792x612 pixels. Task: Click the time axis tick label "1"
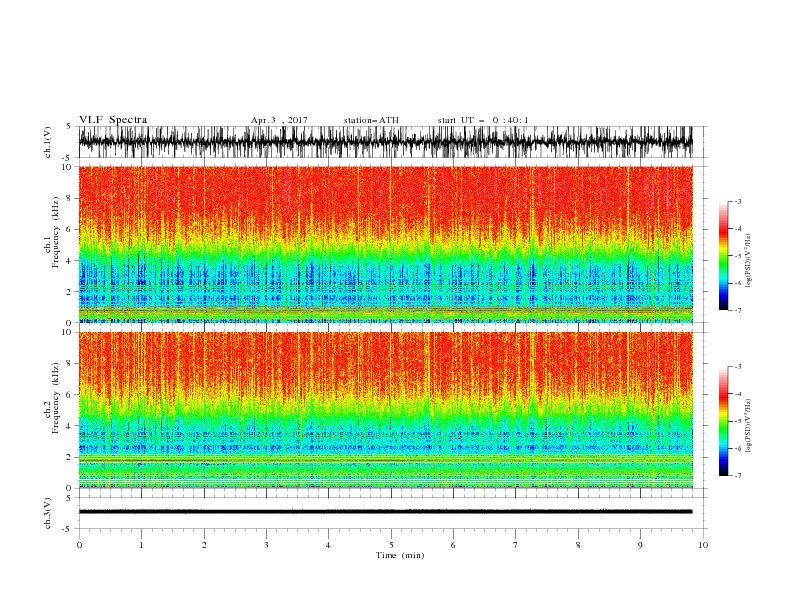[141, 545]
